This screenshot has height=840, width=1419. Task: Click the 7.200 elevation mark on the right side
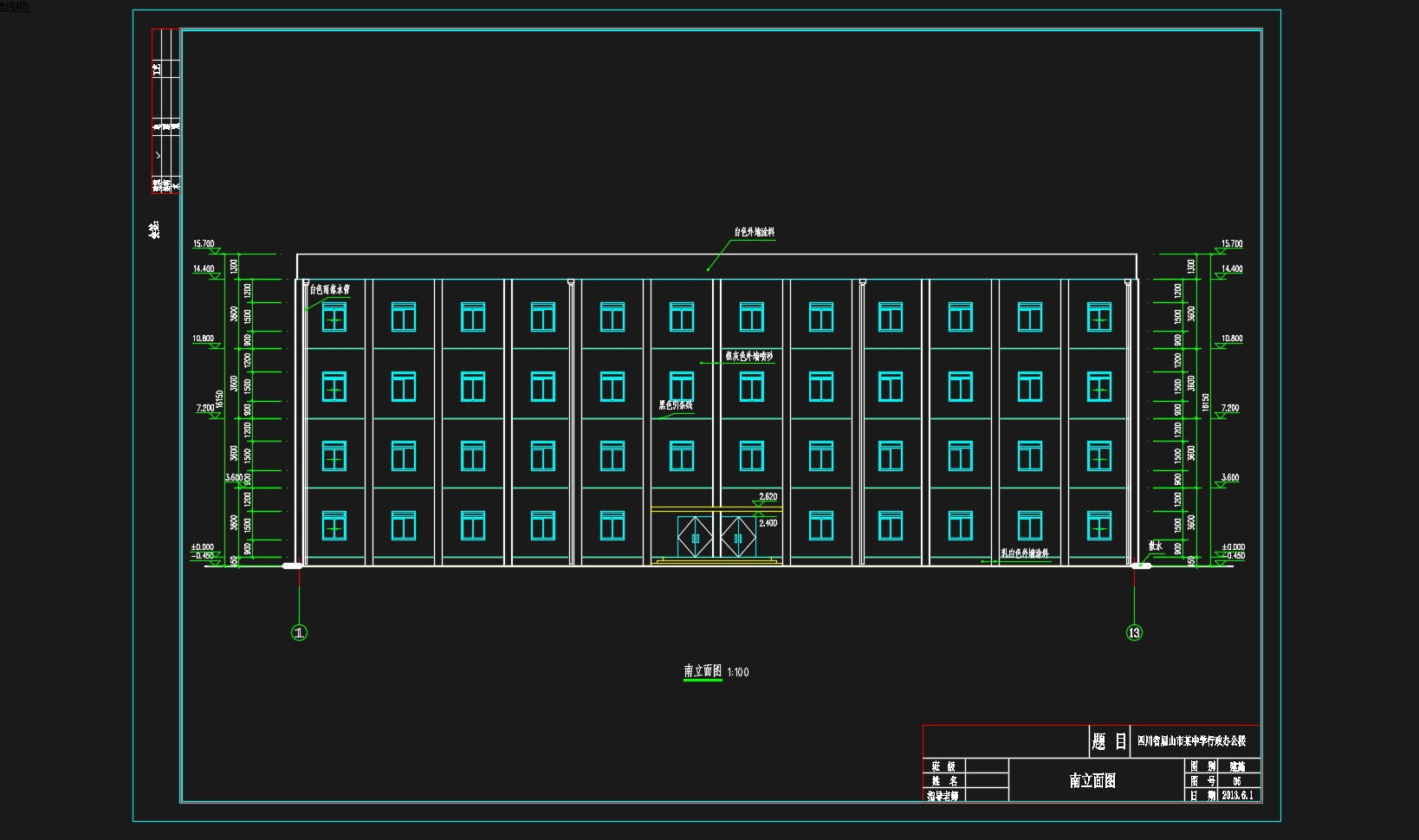pos(1230,408)
